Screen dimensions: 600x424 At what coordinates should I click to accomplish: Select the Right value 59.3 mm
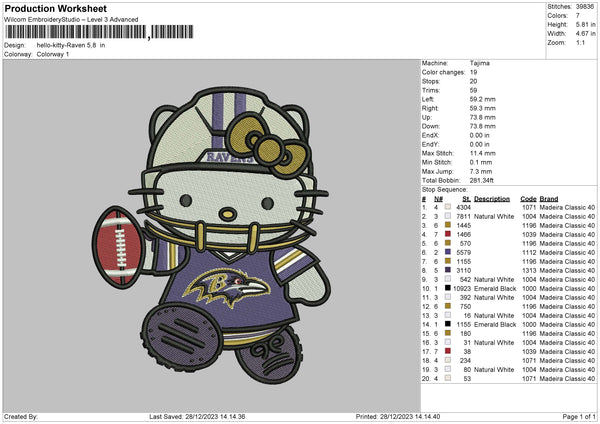click(x=483, y=108)
